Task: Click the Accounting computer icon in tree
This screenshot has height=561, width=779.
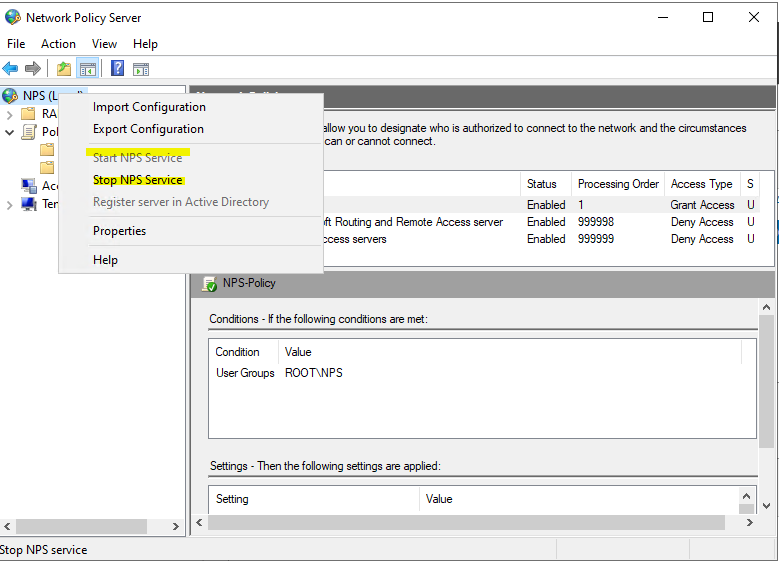Action: pos(28,186)
